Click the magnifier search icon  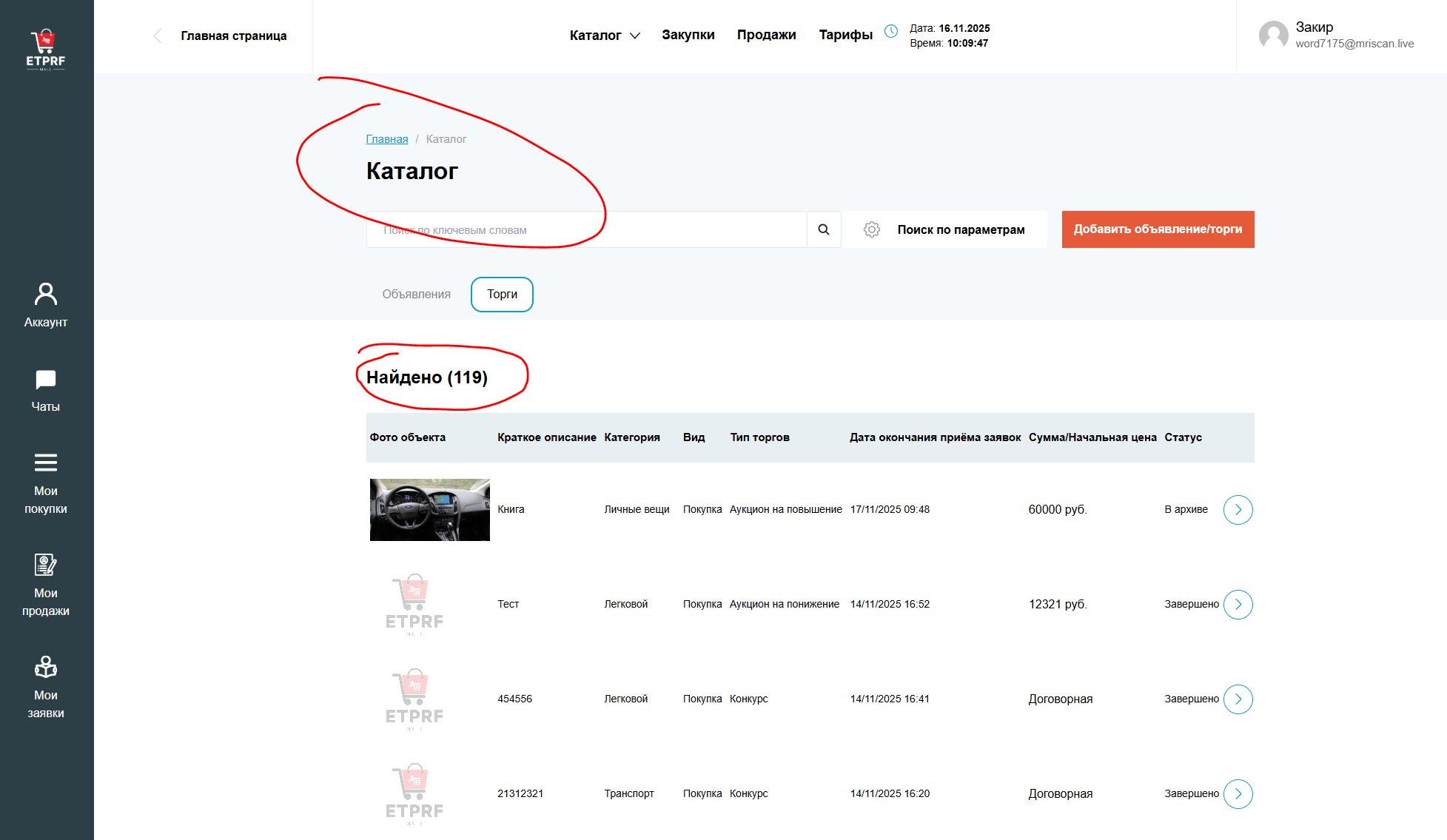(823, 229)
